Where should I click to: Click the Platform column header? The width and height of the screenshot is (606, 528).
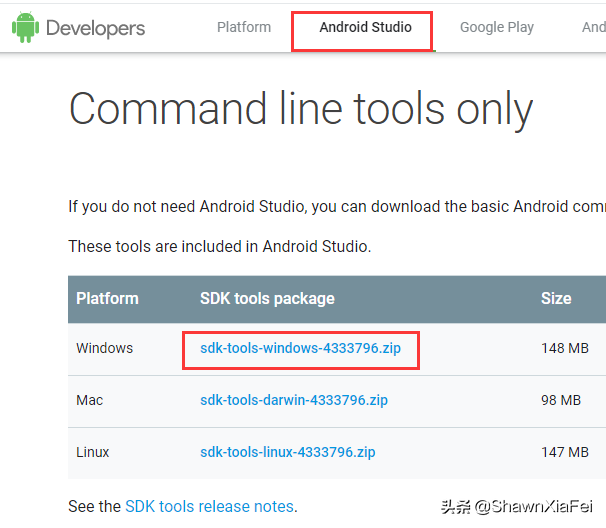(107, 298)
